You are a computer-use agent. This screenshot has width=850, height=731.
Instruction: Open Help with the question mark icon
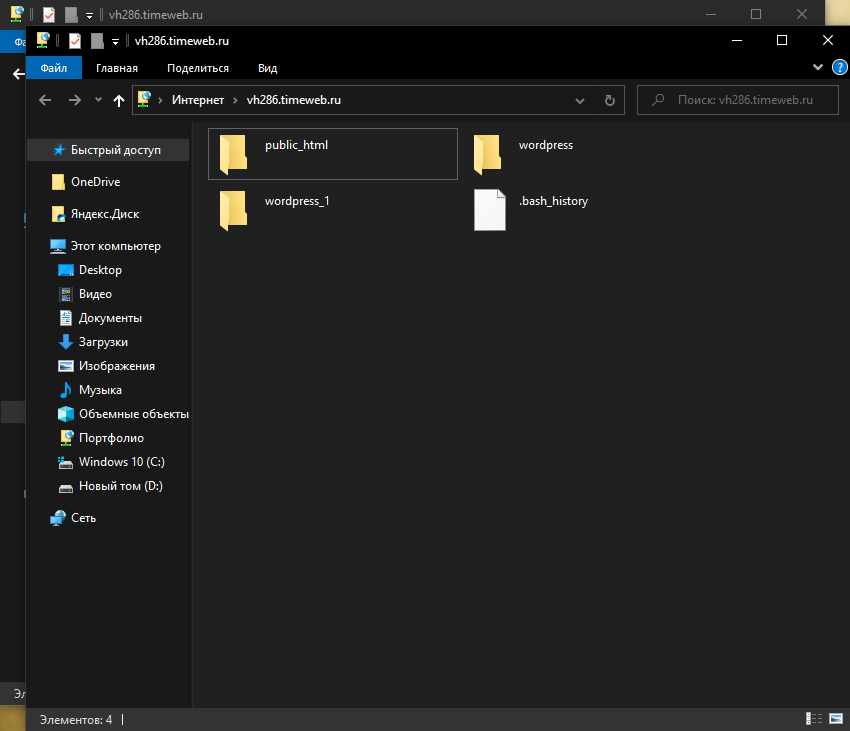click(x=839, y=67)
